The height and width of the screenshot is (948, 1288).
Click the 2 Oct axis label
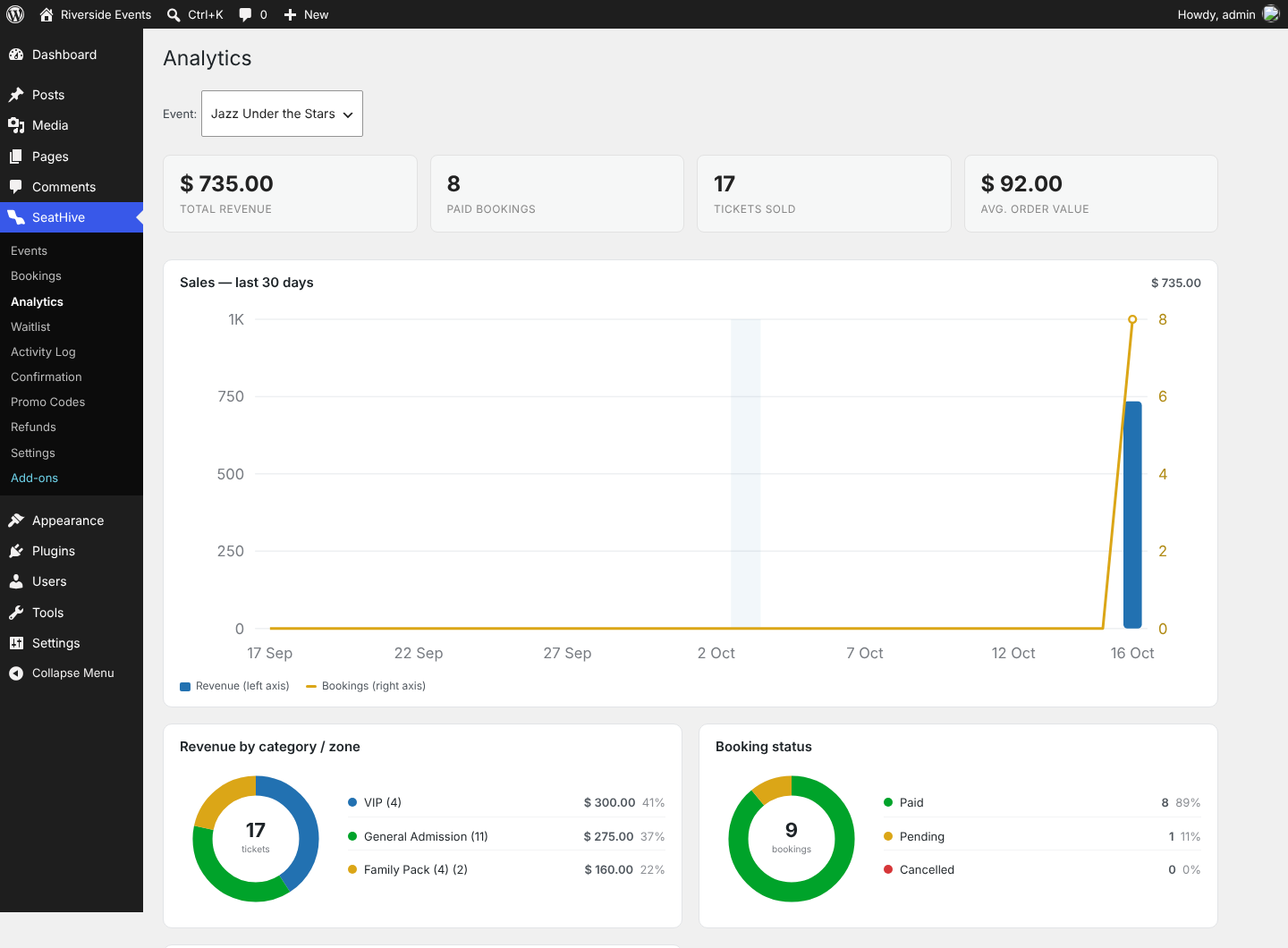(716, 653)
